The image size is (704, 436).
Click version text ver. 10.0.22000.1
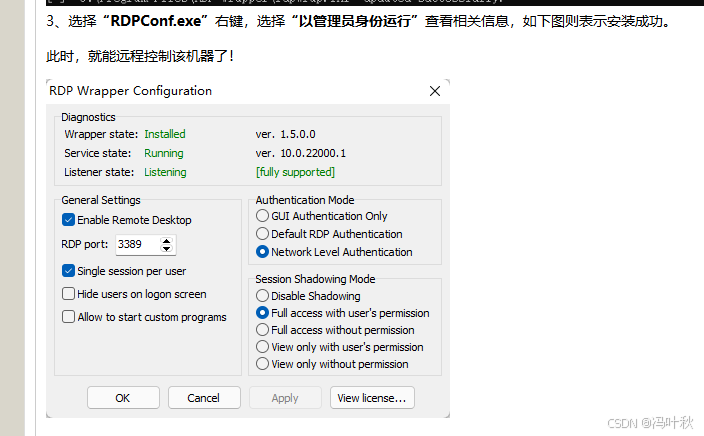point(301,154)
